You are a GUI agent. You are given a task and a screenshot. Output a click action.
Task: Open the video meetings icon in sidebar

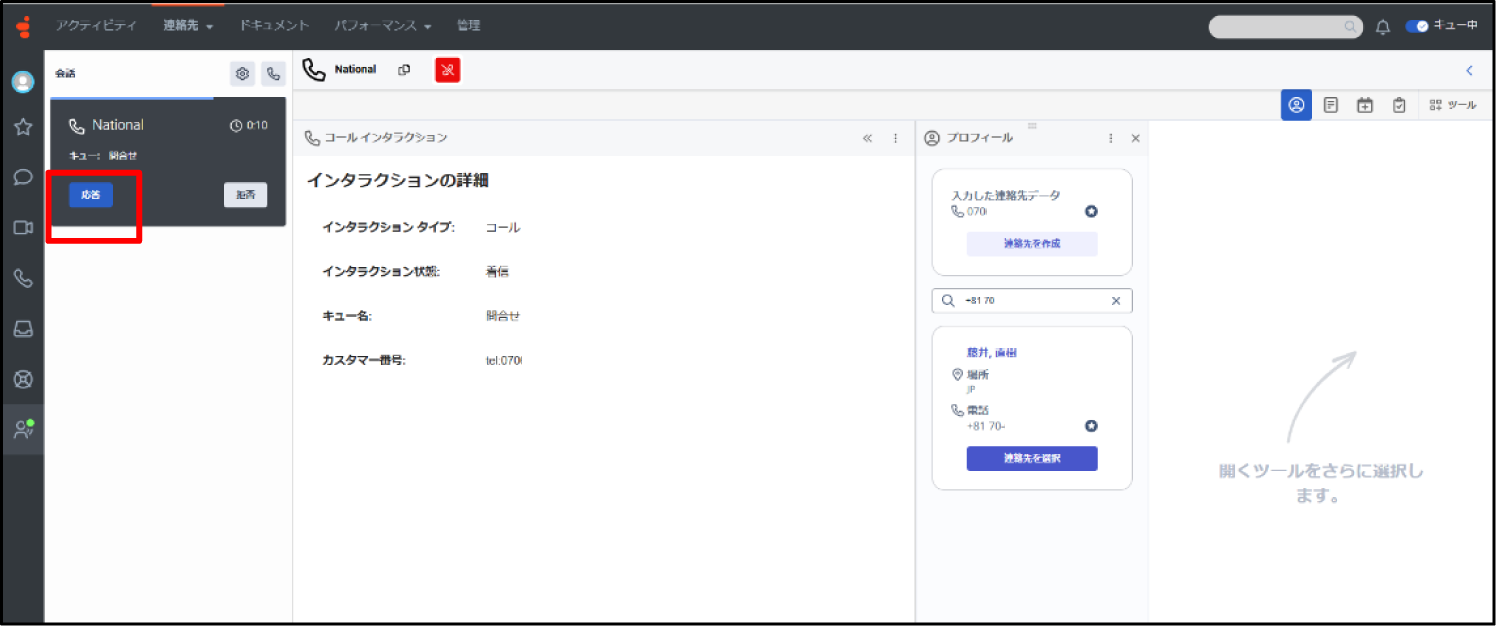22,227
